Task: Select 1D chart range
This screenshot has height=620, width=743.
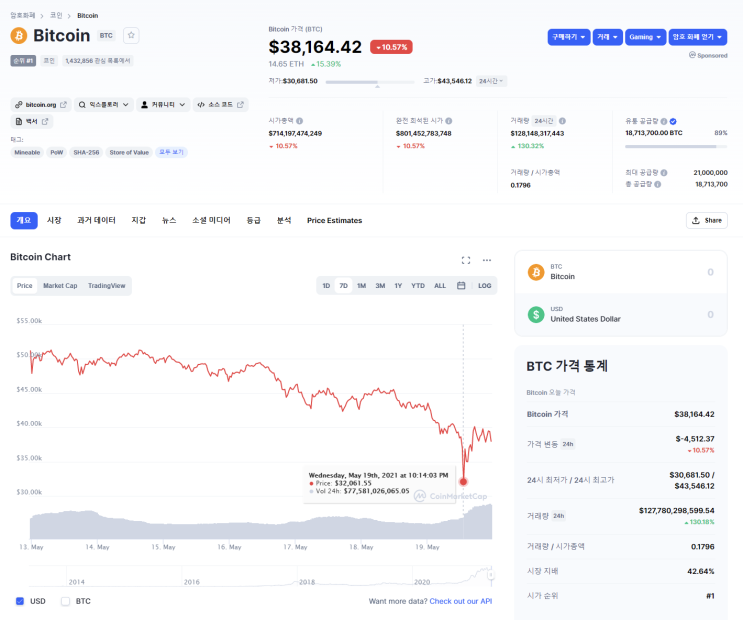Action: (326, 285)
